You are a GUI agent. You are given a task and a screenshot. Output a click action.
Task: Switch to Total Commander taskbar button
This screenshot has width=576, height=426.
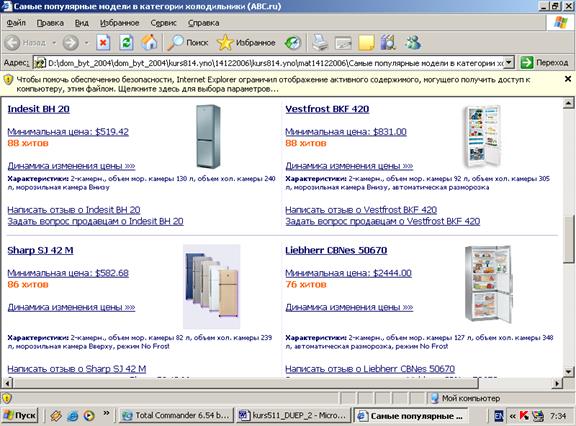click(177, 416)
